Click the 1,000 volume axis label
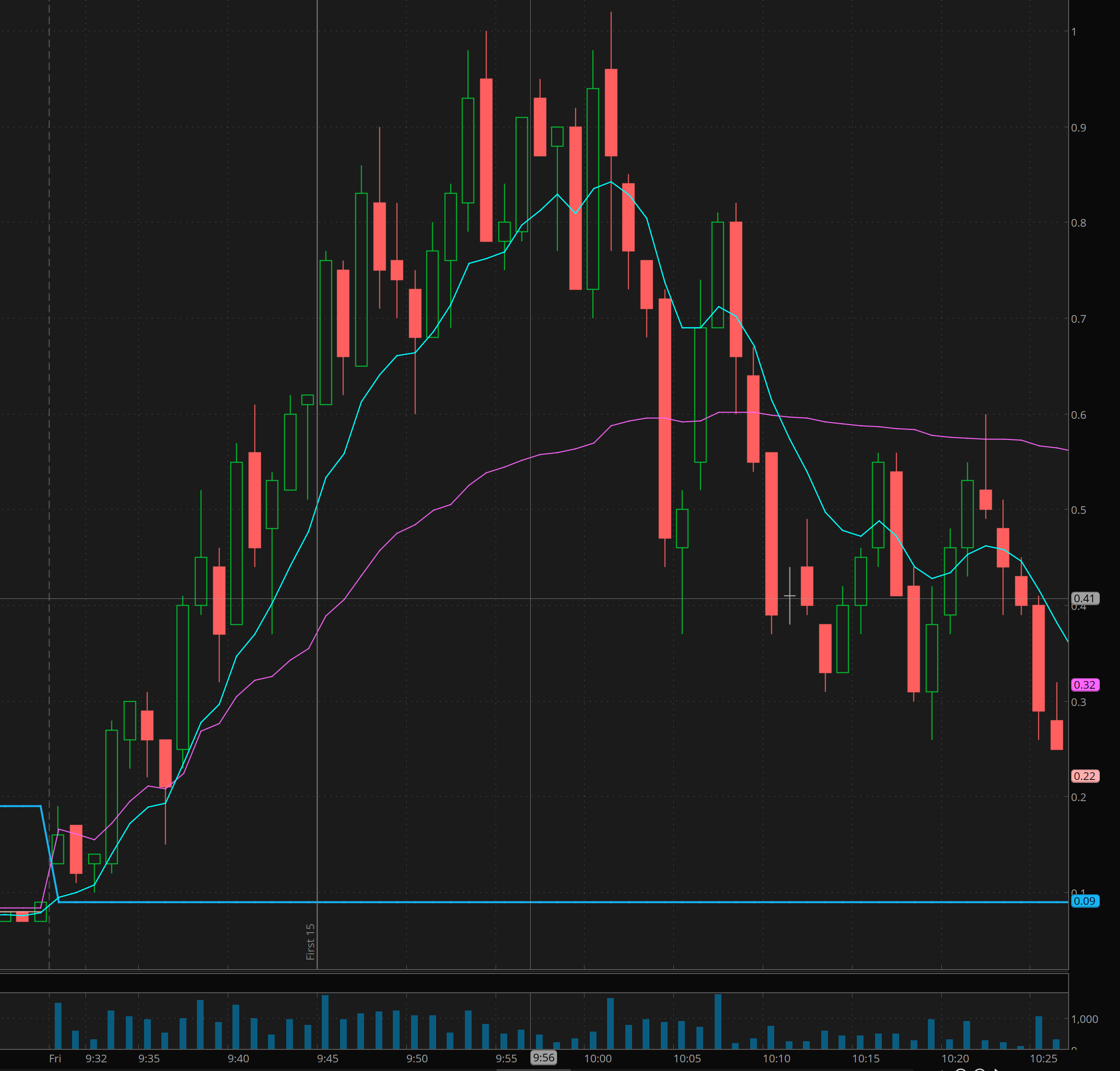The image size is (1120, 1071). tap(1084, 1019)
